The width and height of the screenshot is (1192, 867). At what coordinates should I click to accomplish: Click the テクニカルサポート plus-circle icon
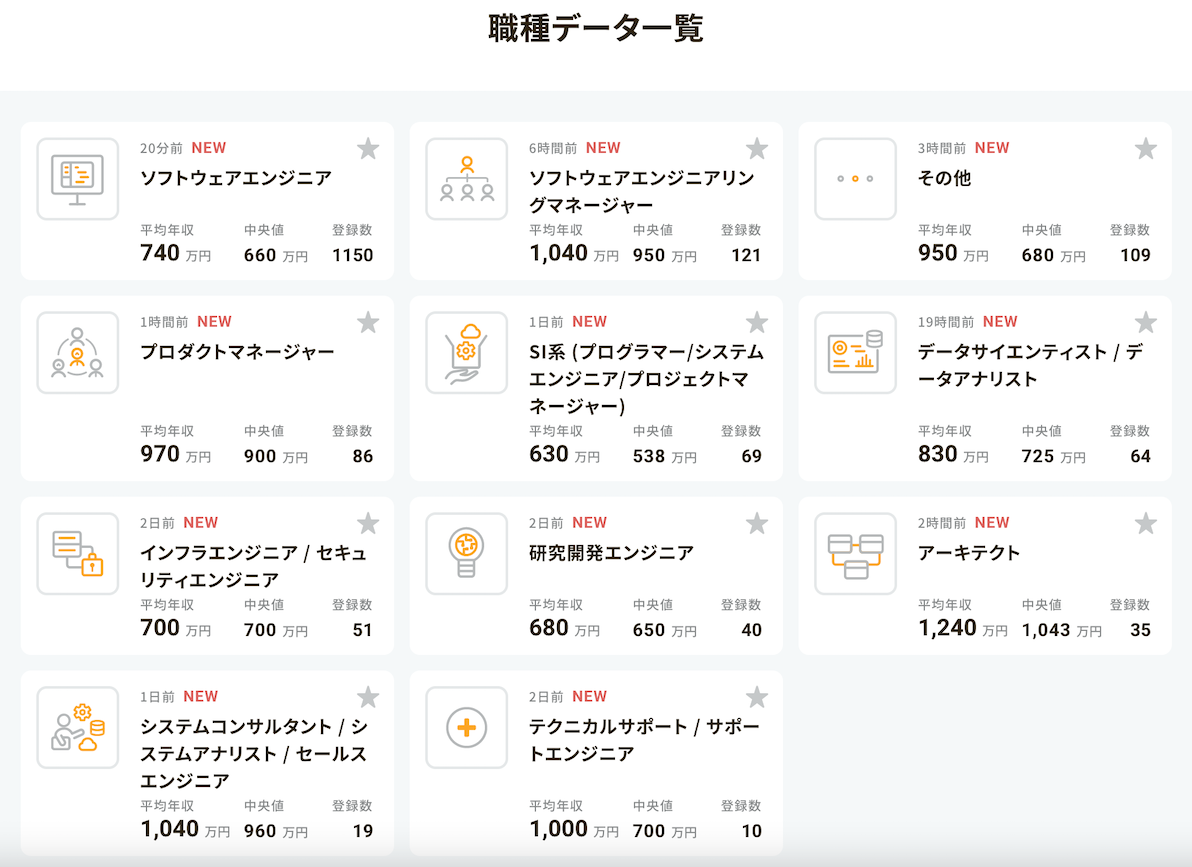(x=466, y=728)
